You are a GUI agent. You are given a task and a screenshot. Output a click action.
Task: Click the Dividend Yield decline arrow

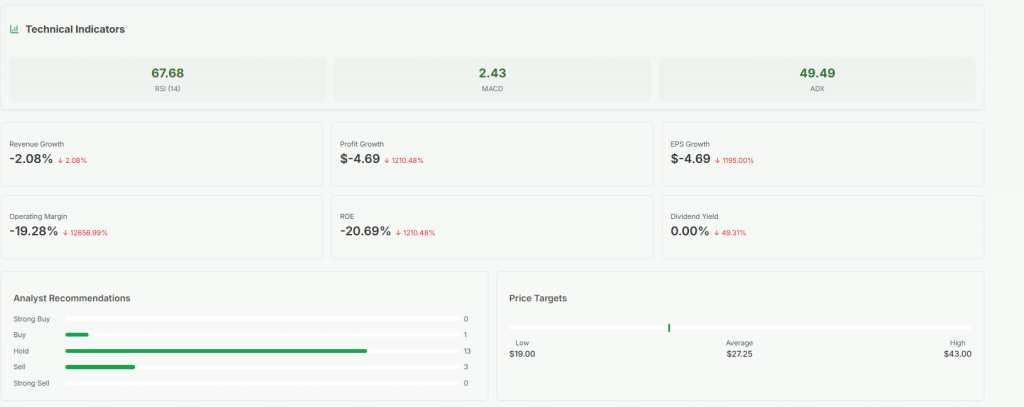click(x=717, y=233)
